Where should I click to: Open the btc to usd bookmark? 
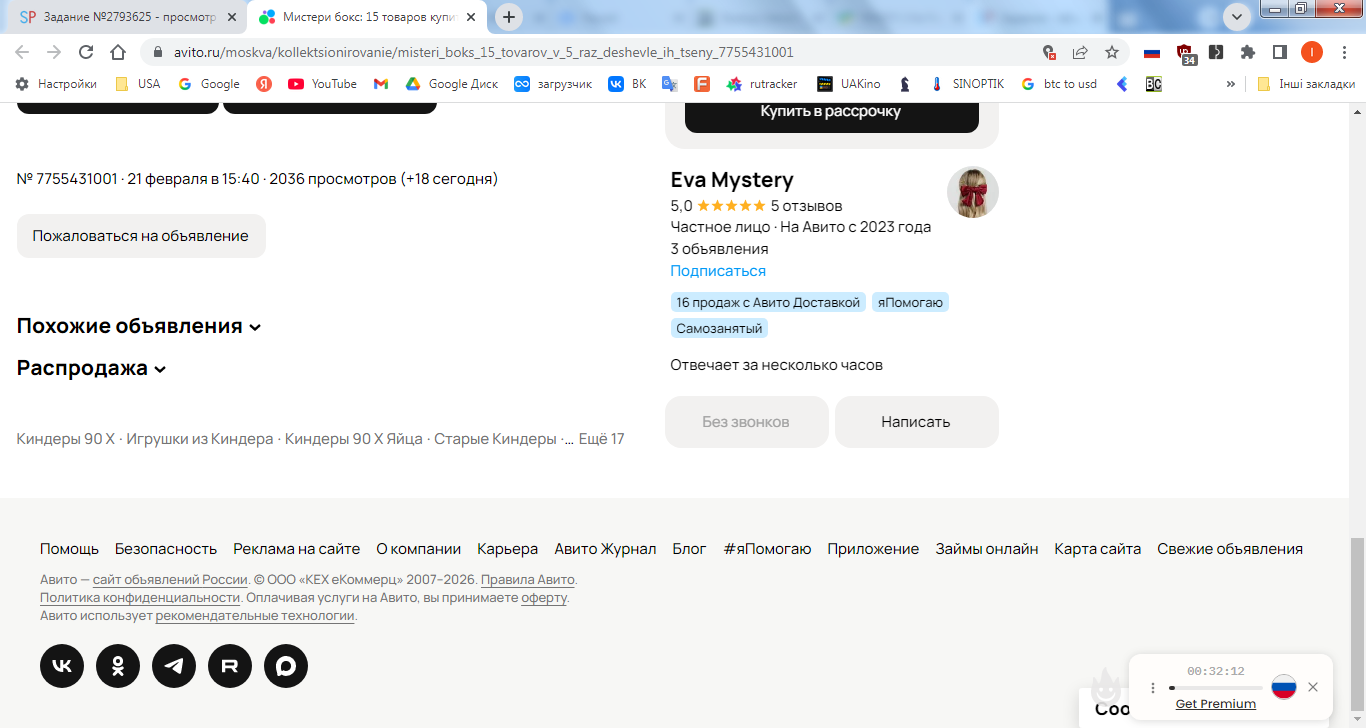click(x=1059, y=84)
